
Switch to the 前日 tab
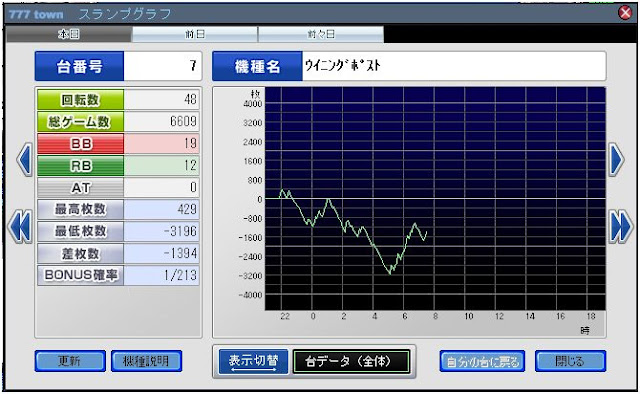(x=195, y=34)
